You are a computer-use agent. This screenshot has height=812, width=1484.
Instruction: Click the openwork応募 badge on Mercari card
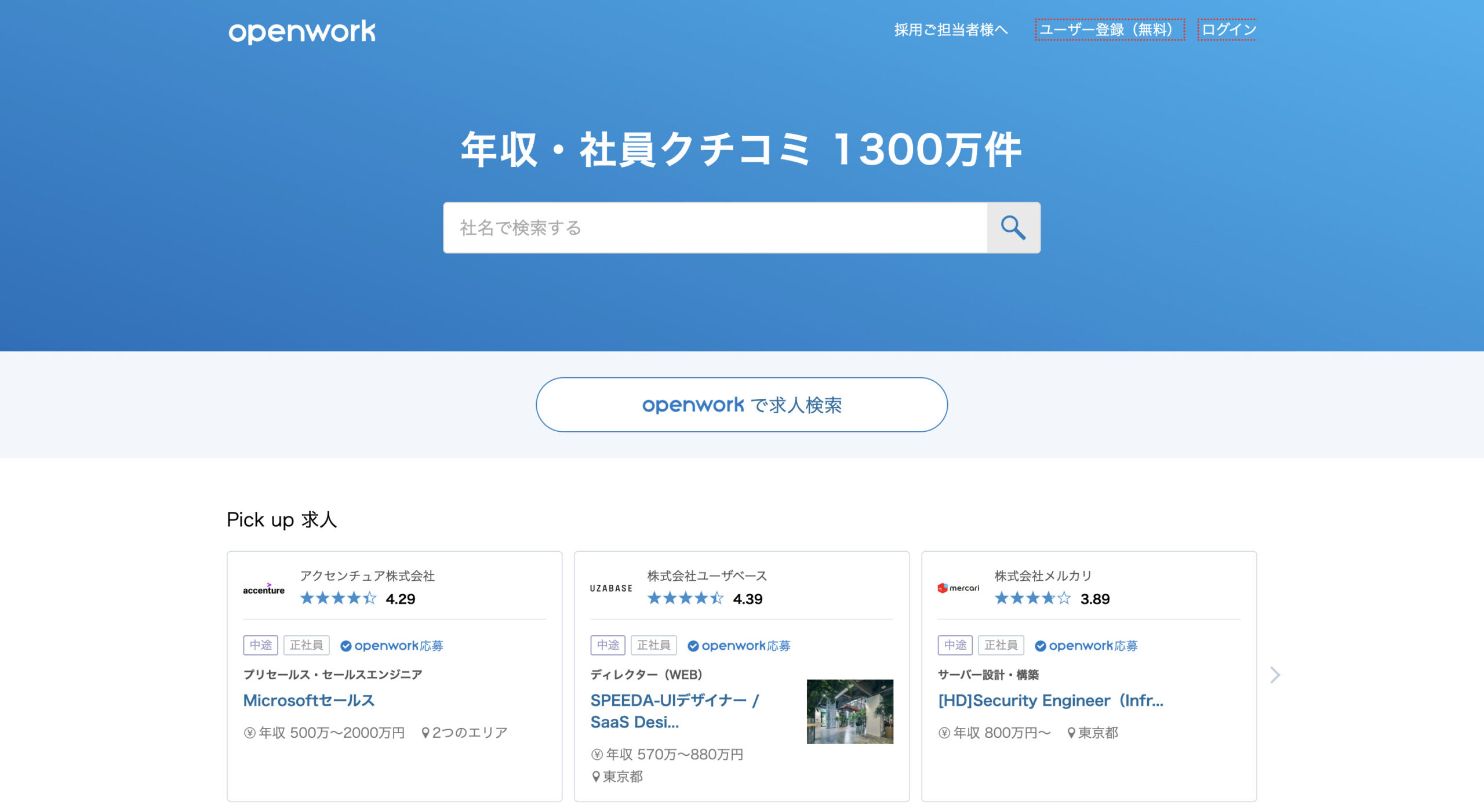(x=1086, y=646)
